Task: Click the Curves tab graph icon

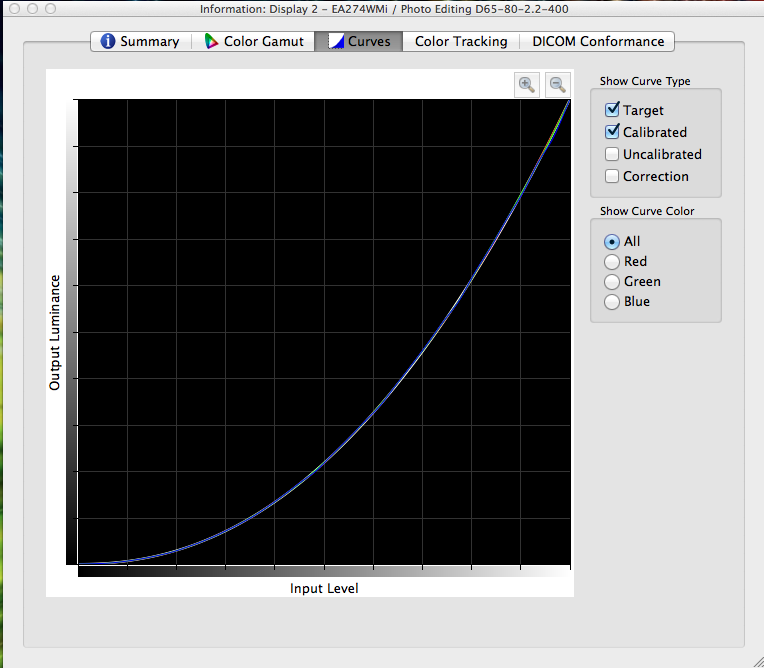Action: 336,41
